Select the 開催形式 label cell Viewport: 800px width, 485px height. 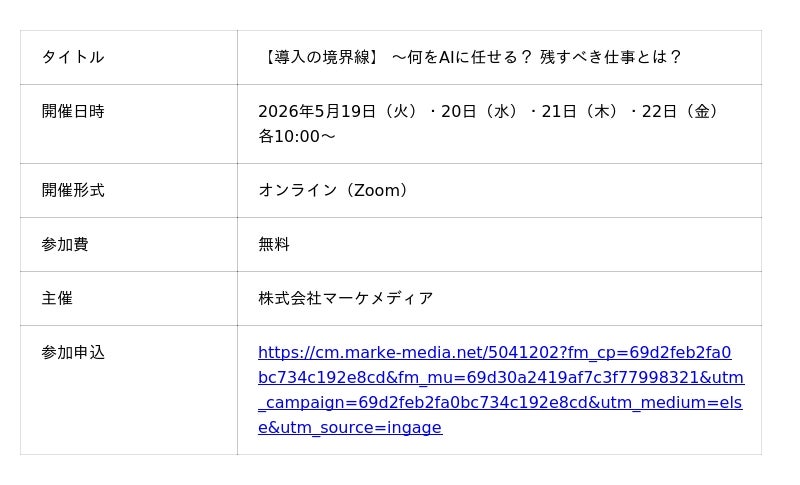point(72,190)
